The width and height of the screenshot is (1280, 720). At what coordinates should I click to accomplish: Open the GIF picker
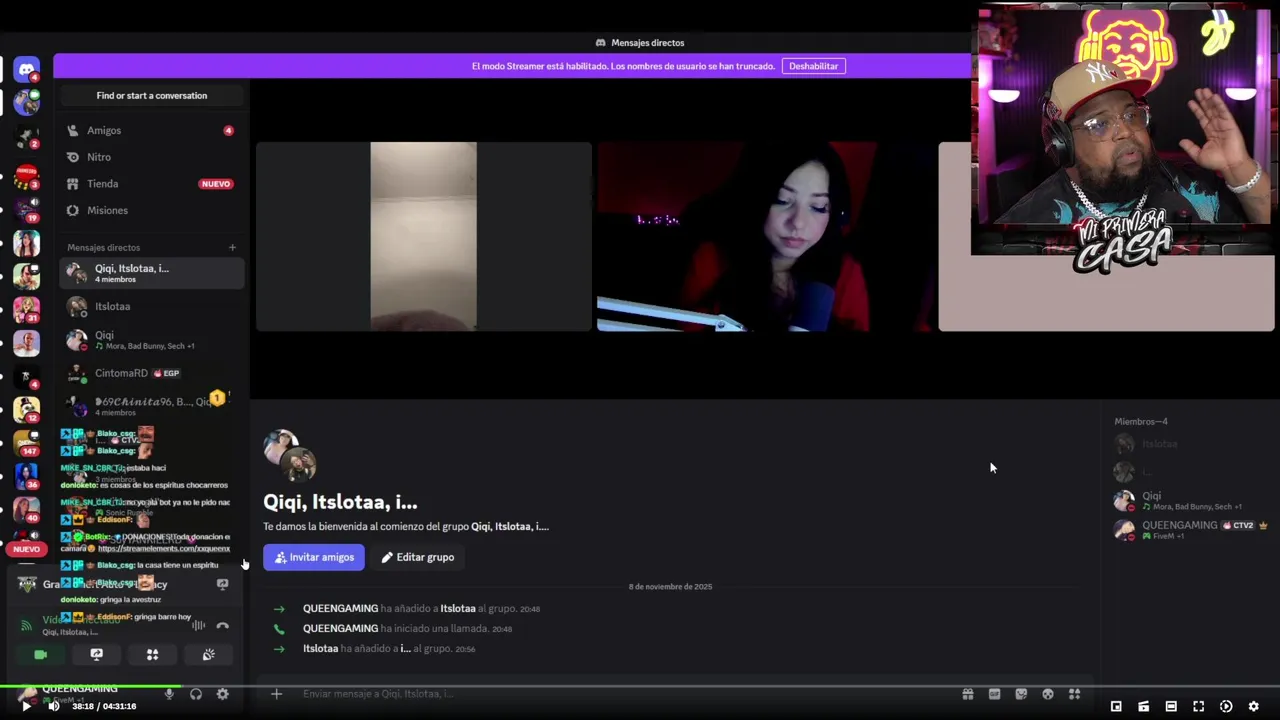pyautogui.click(x=994, y=694)
